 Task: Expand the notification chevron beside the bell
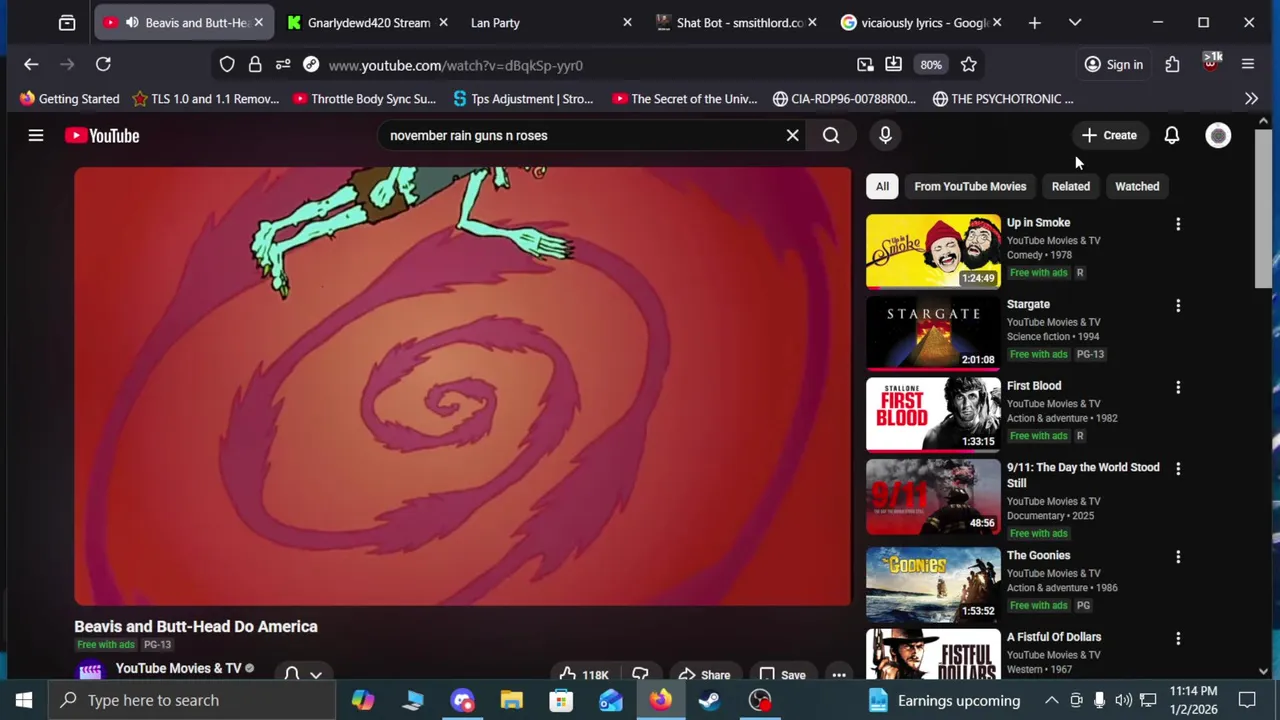pos(316,674)
